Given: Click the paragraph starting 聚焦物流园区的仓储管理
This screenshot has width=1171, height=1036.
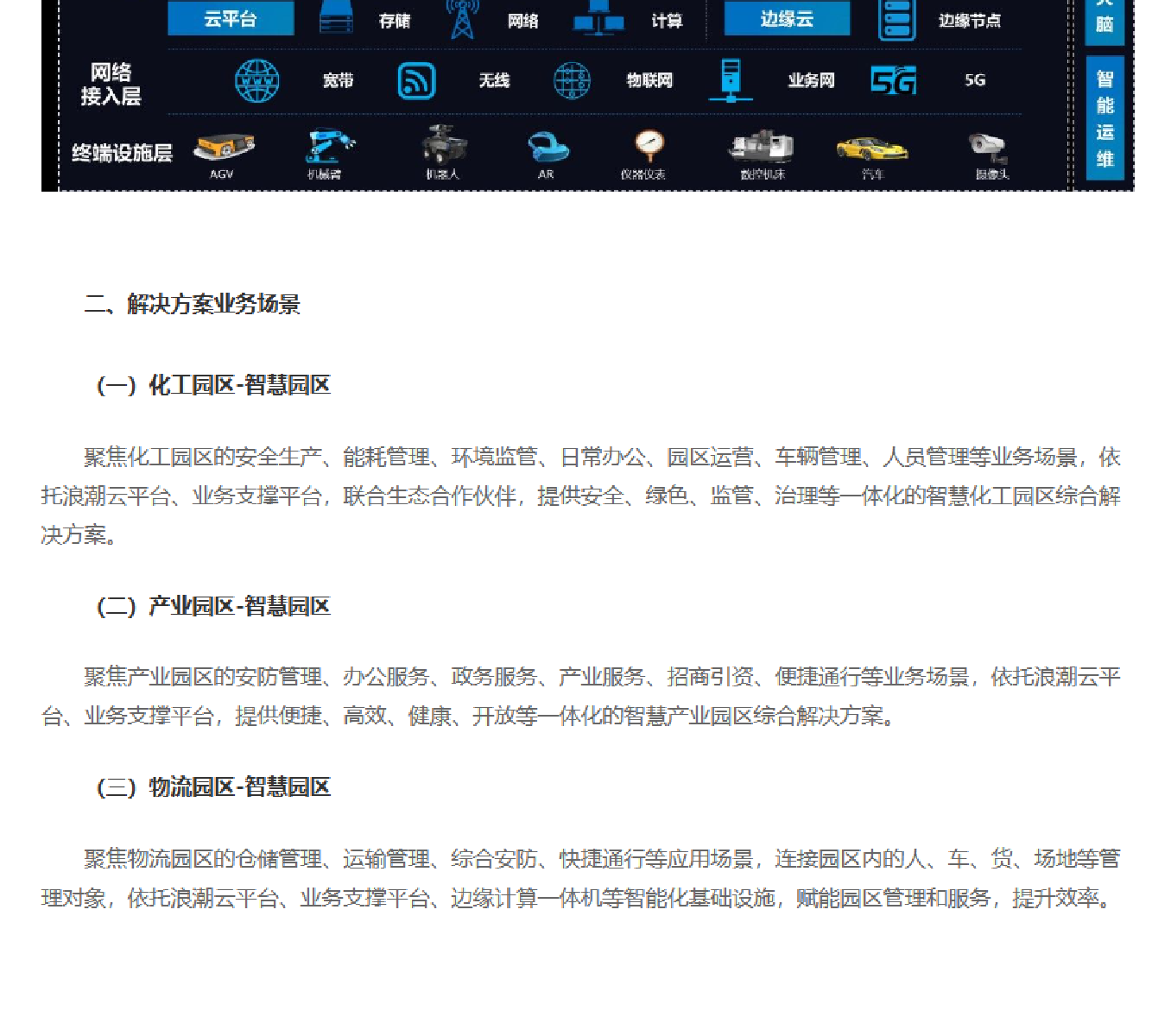Looking at the screenshot, I should (x=581, y=879).
